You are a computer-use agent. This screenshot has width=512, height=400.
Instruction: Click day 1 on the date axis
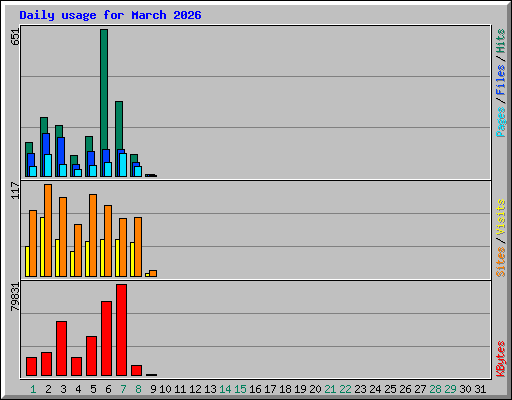[x=33, y=389]
